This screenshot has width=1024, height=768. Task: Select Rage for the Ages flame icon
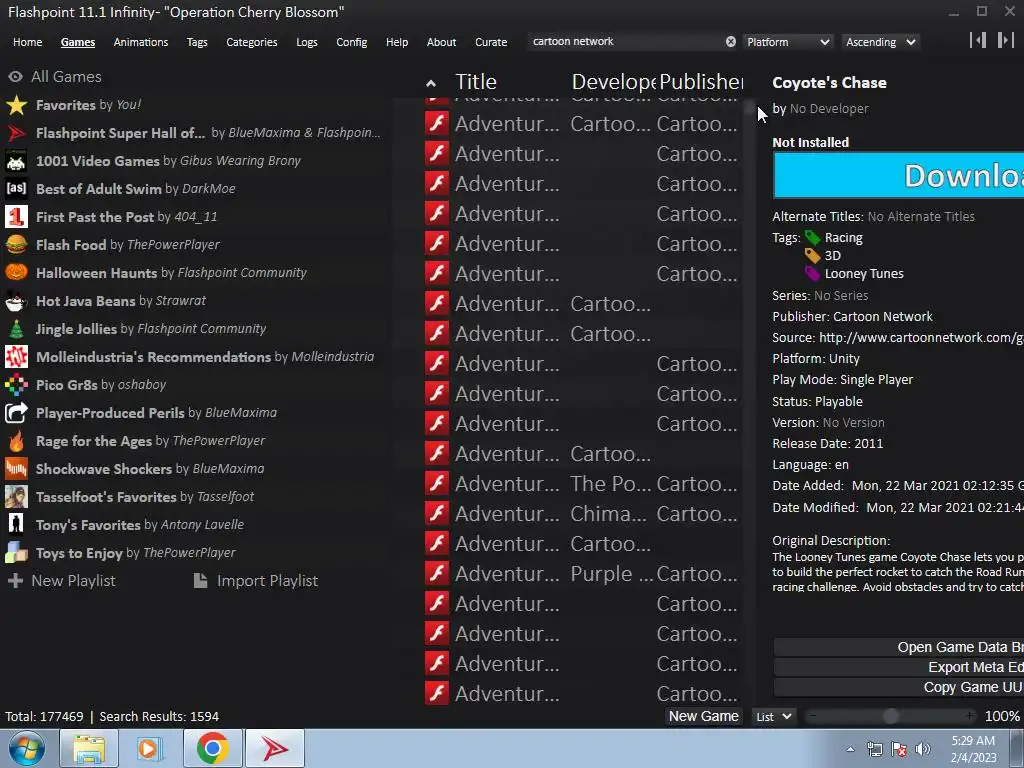click(x=16, y=441)
